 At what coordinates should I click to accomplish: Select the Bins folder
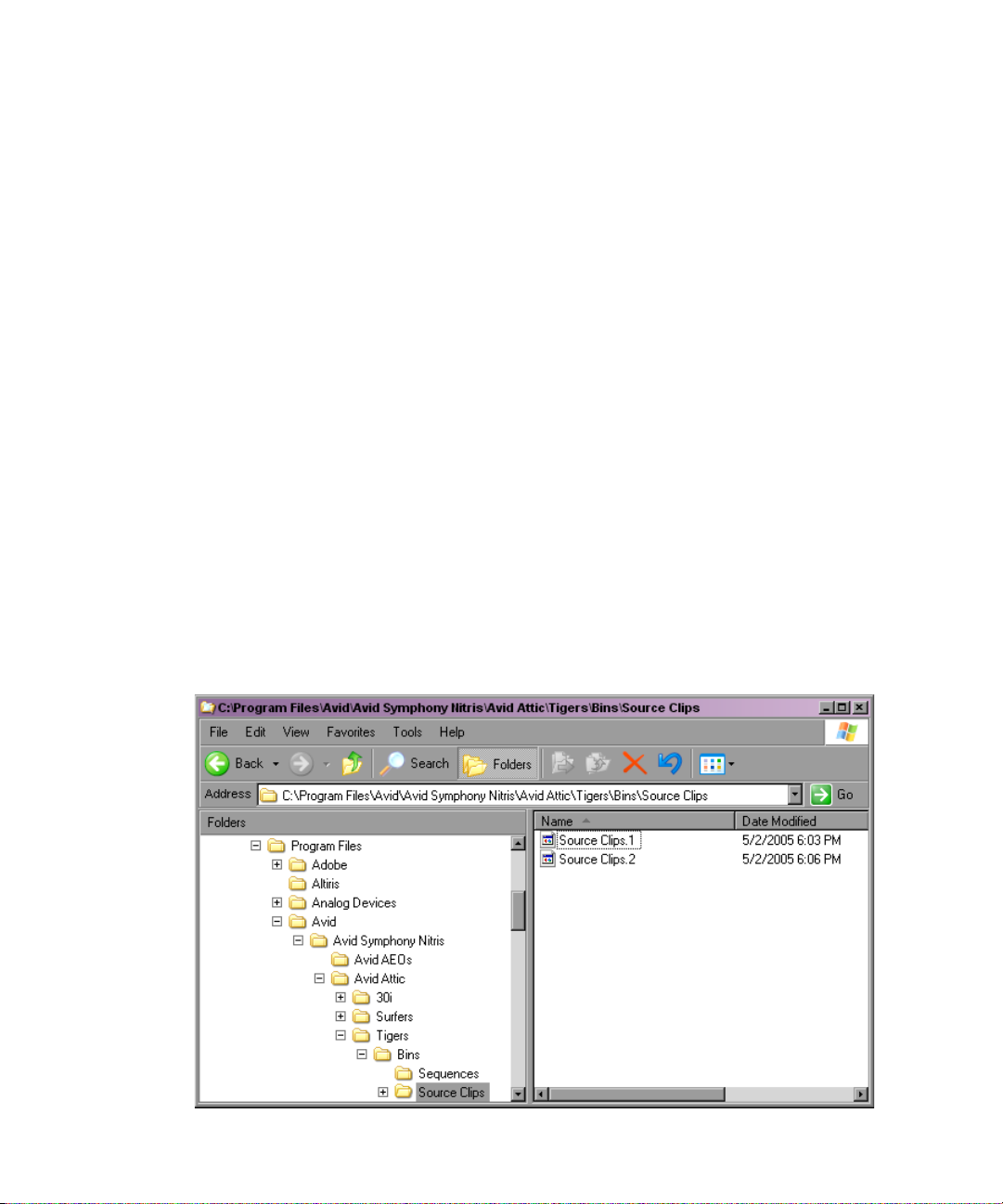(408, 1055)
